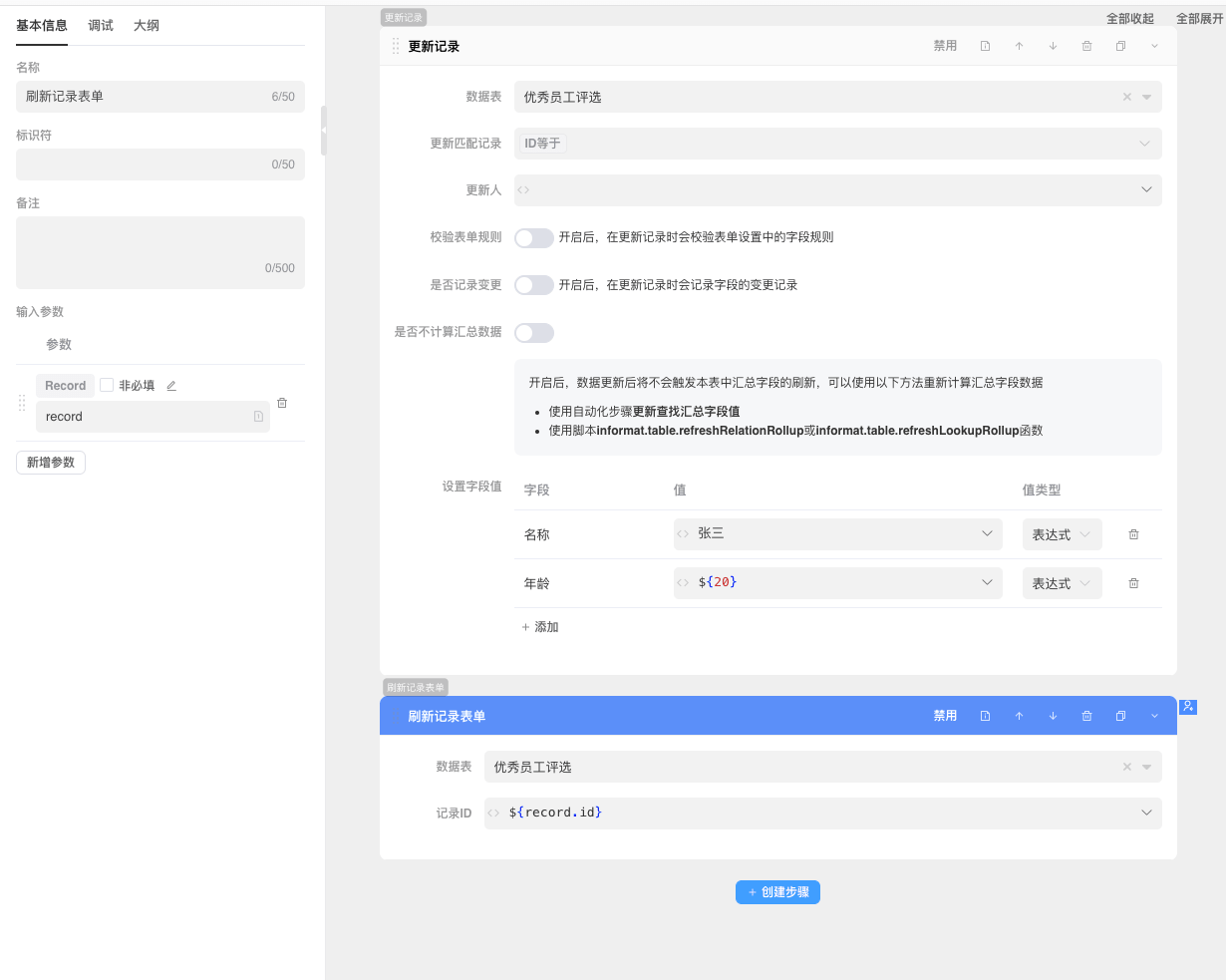This screenshot has height=980, width=1226.
Task: Click the edit pencil next to 非必填
Action: pyautogui.click(x=171, y=386)
